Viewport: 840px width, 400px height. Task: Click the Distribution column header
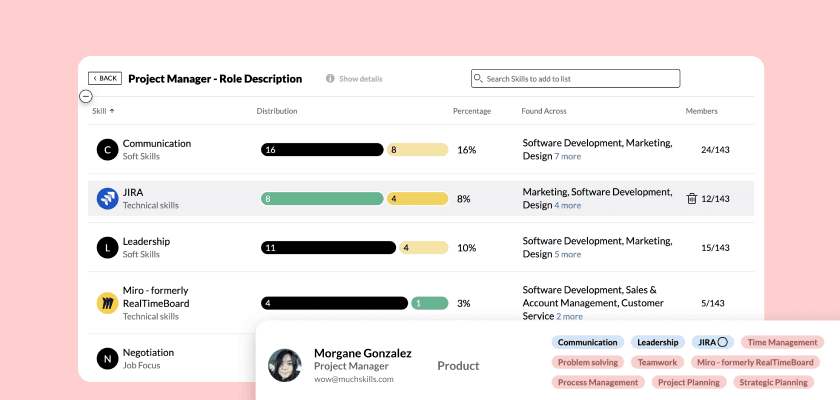[x=277, y=111]
